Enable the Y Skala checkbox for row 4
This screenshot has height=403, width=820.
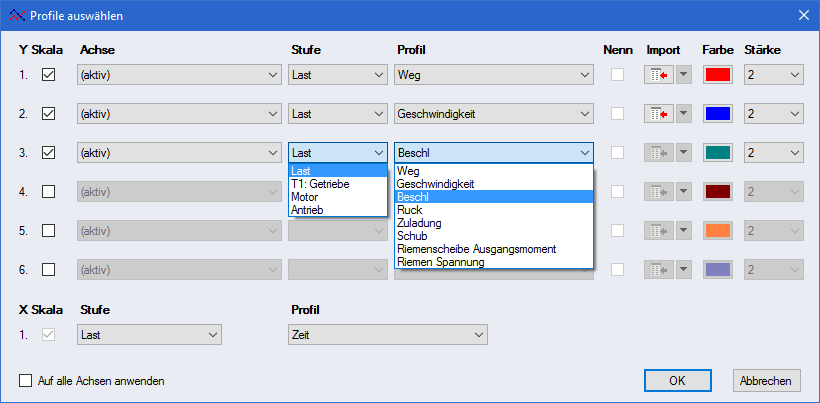pos(48,192)
